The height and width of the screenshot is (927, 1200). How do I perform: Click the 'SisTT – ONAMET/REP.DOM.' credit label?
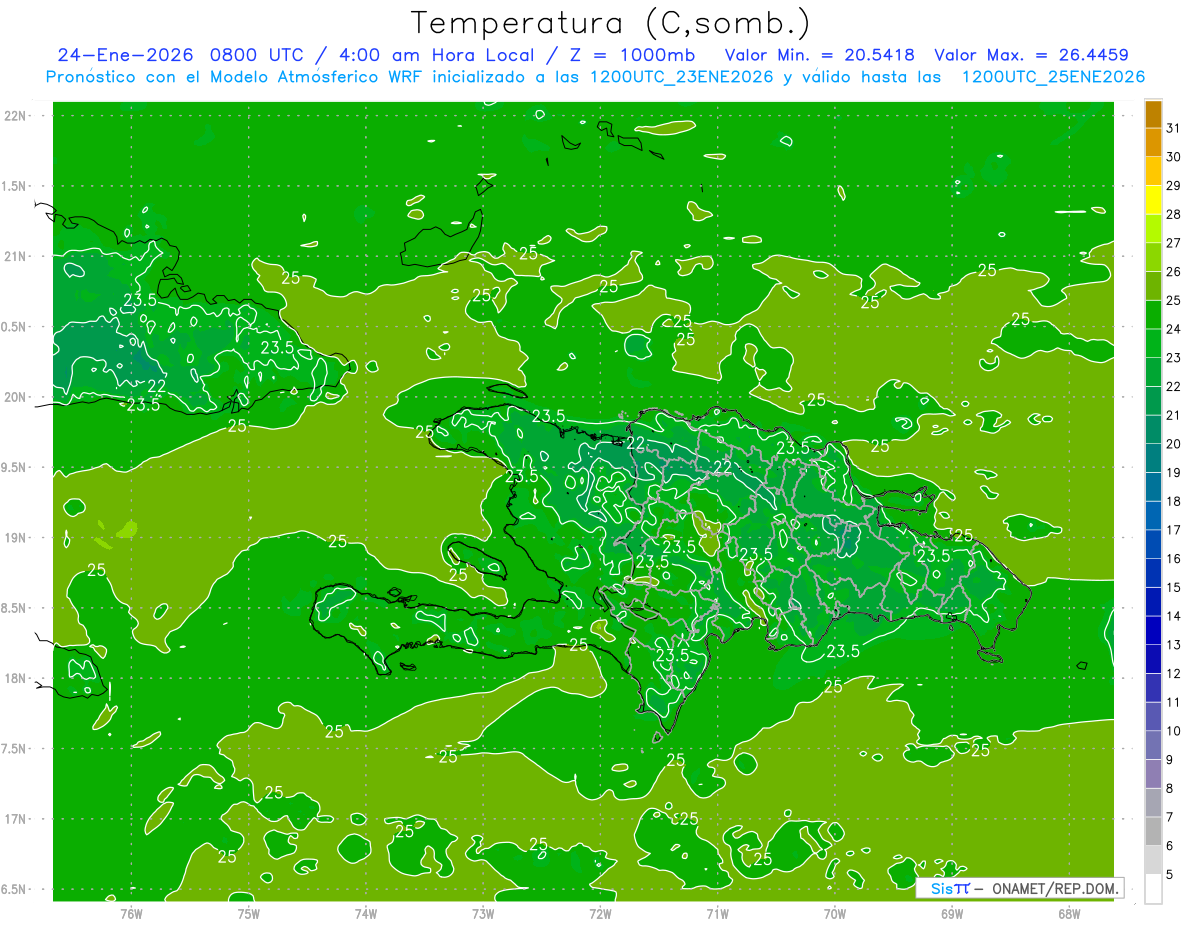pos(1018,888)
